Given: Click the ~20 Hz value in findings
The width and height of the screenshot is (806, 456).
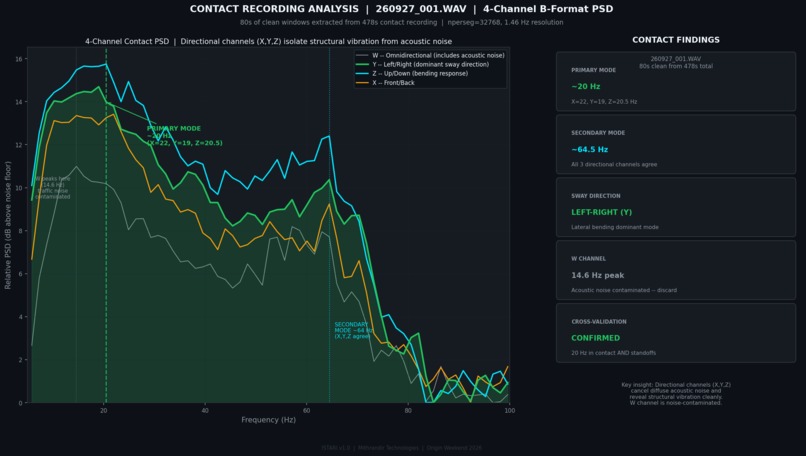Looking at the screenshot, I should coord(585,86).
